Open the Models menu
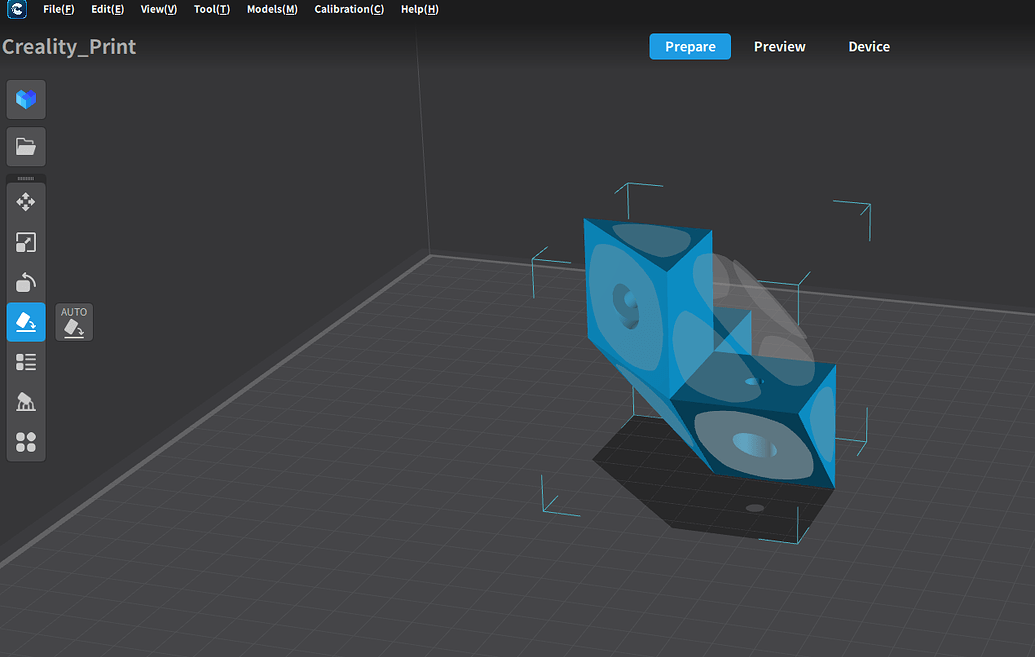The height and width of the screenshot is (657, 1035). pyautogui.click(x=272, y=9)
